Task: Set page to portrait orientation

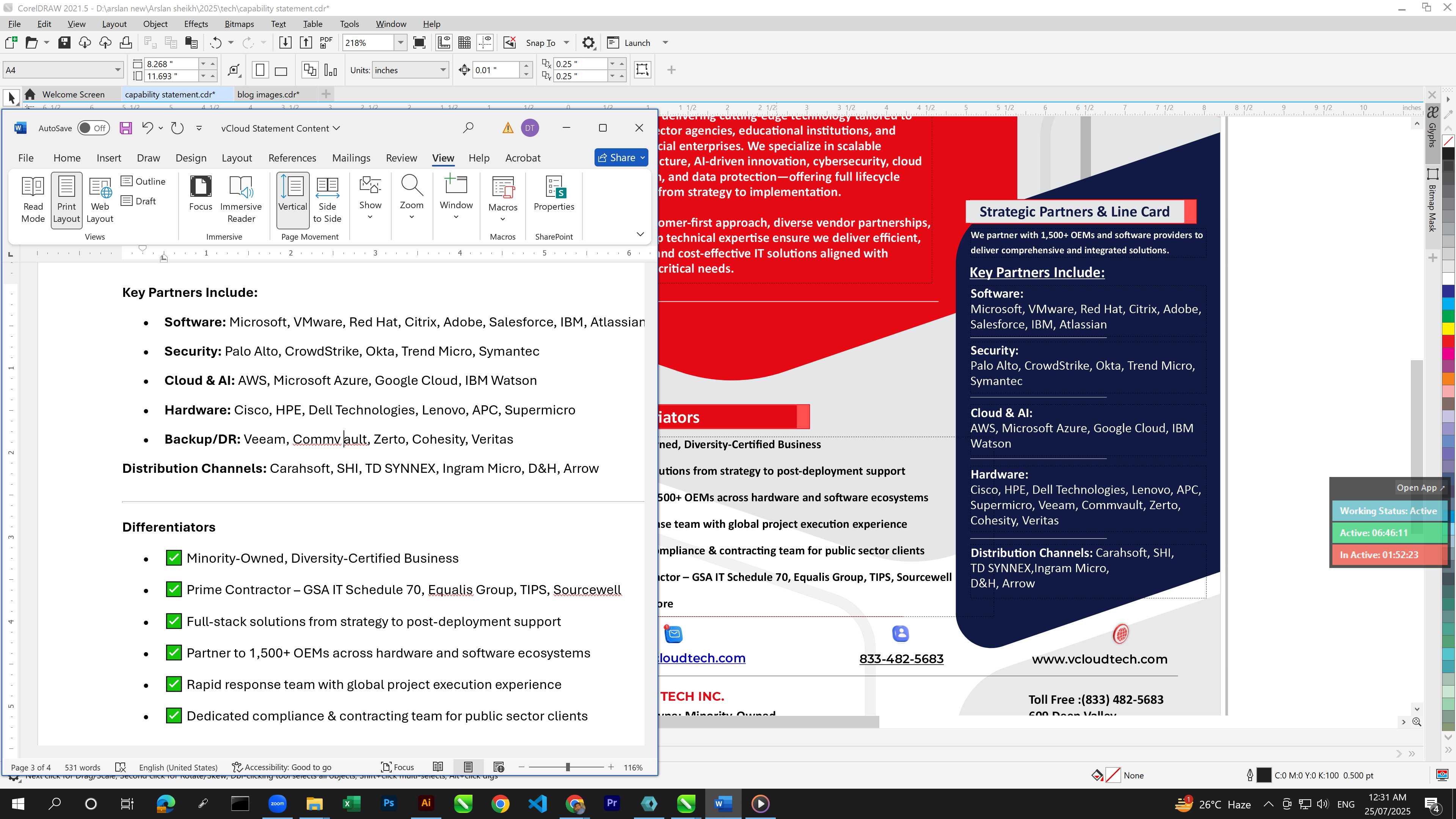Action: [x=260, y=70]
